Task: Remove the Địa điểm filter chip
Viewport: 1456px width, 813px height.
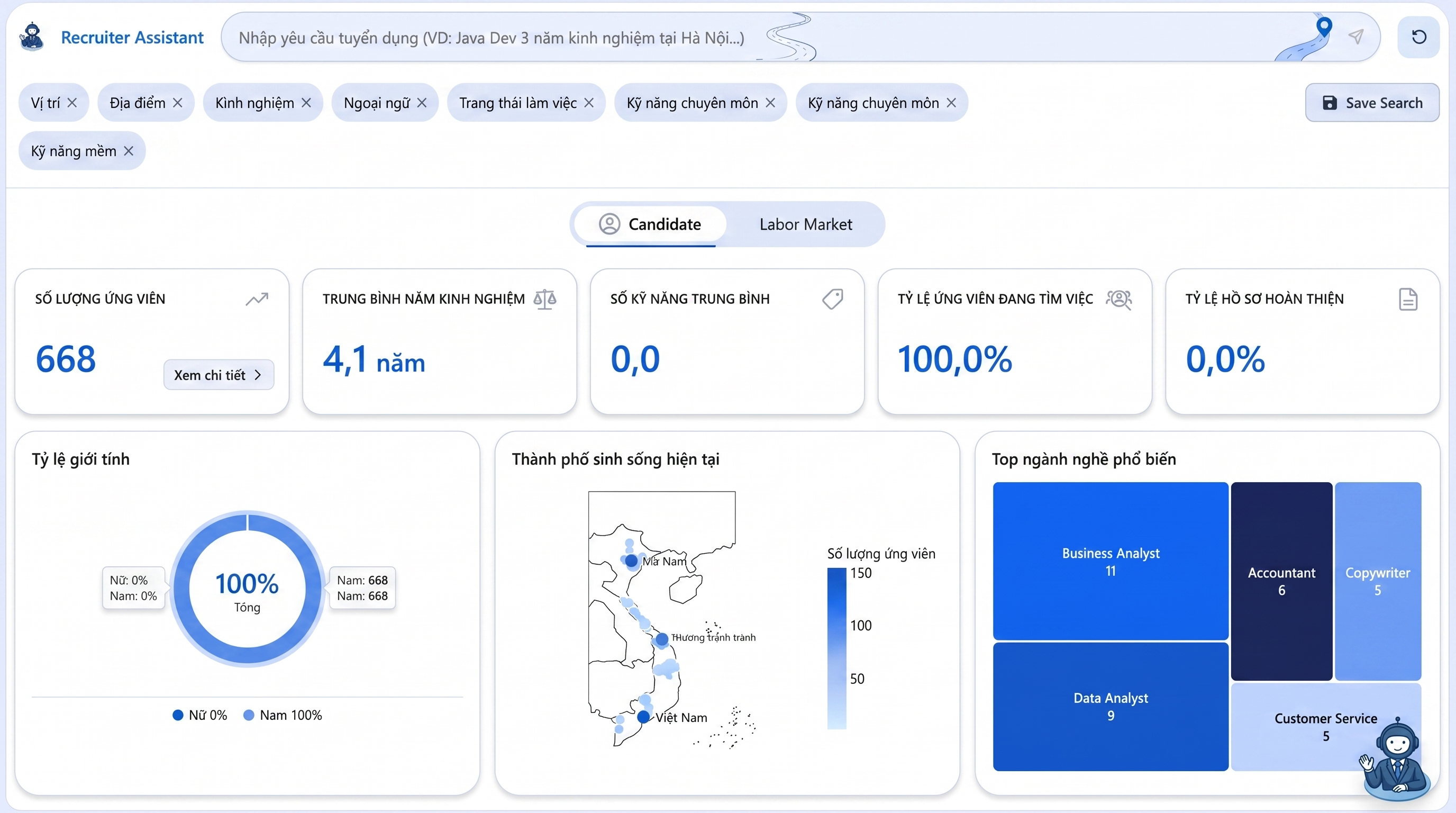Action: click(x=177, y=103)
